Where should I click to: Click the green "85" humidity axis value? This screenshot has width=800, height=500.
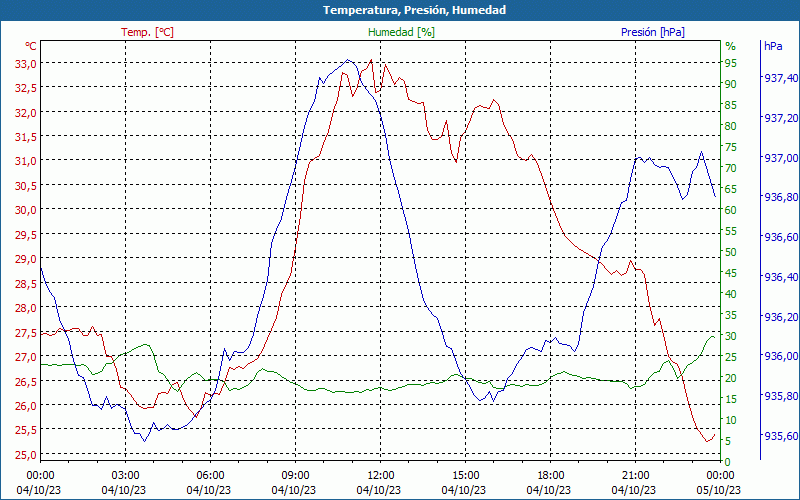tap(731, 105)
